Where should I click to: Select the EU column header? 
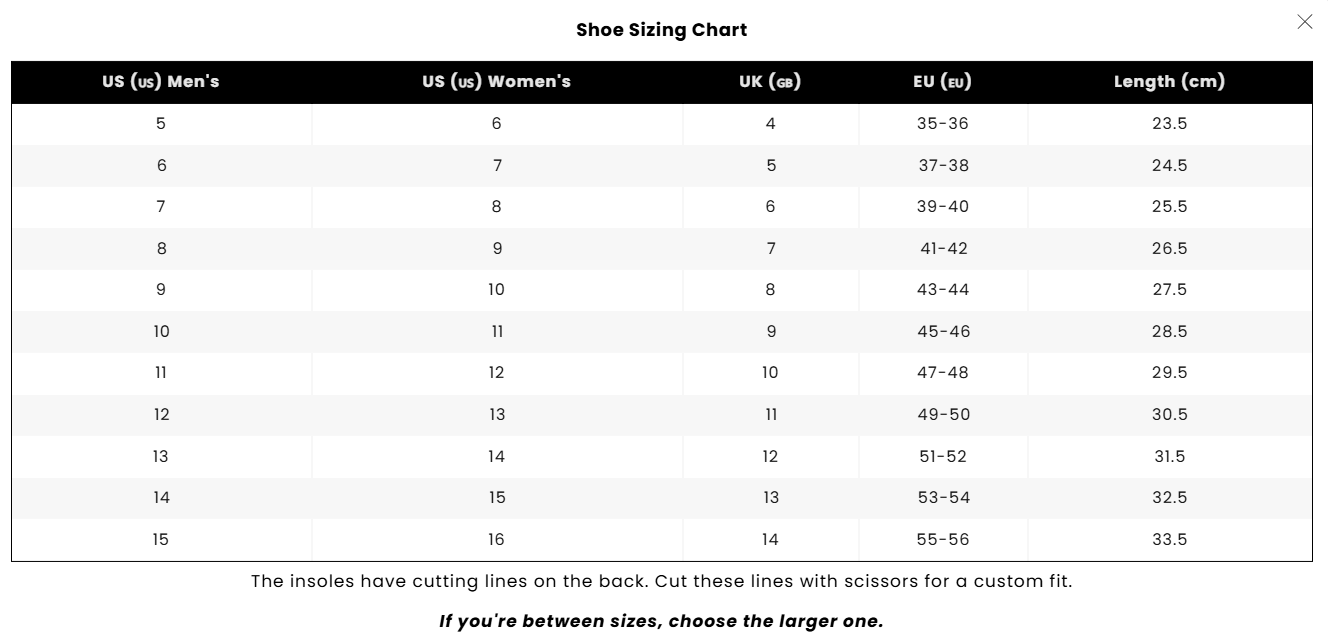click(x=943, y=82)
